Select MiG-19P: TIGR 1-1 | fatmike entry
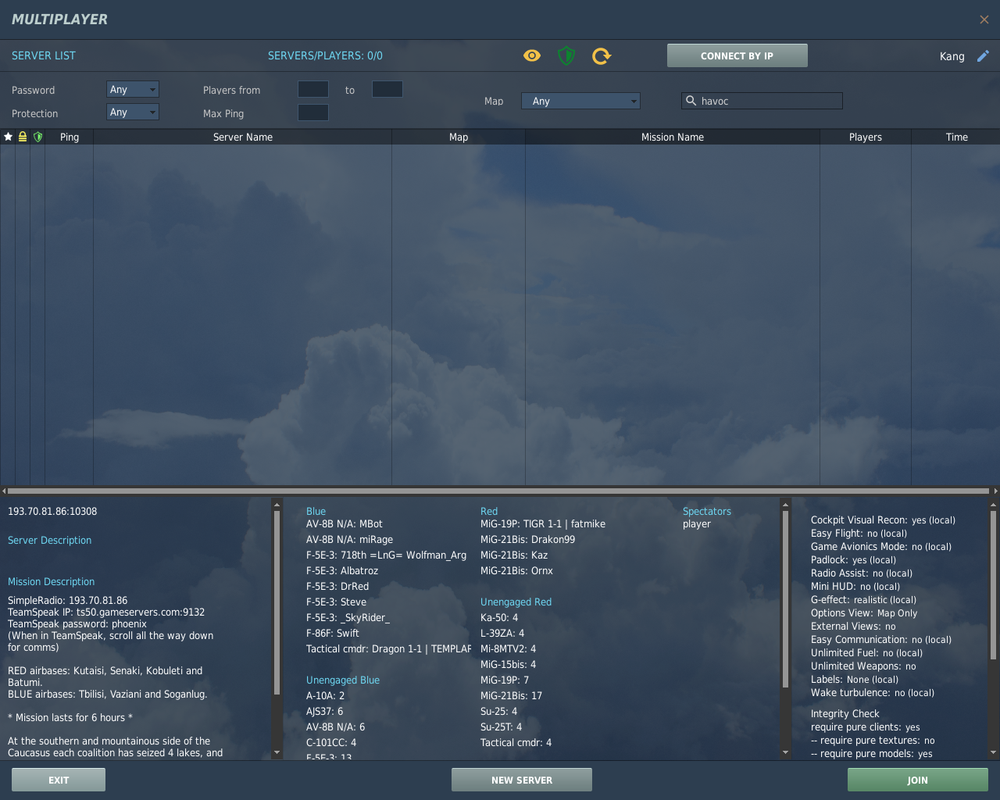This screenshot has width=1000, height=800. click(543, 524)
